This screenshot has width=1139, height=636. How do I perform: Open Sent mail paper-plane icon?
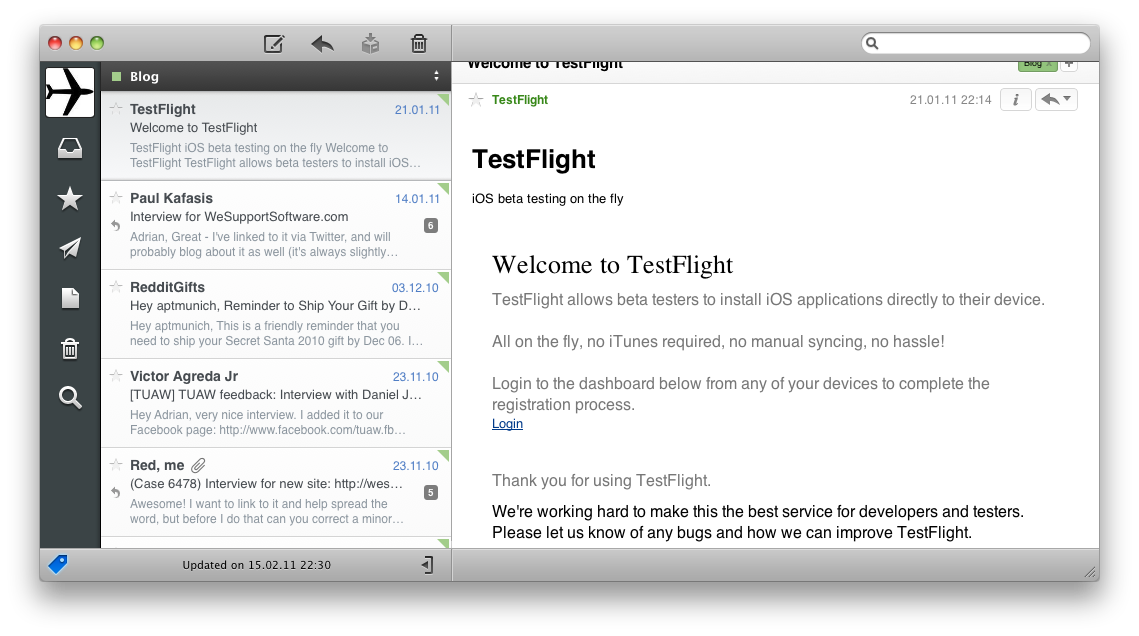(x=70, y=248)
